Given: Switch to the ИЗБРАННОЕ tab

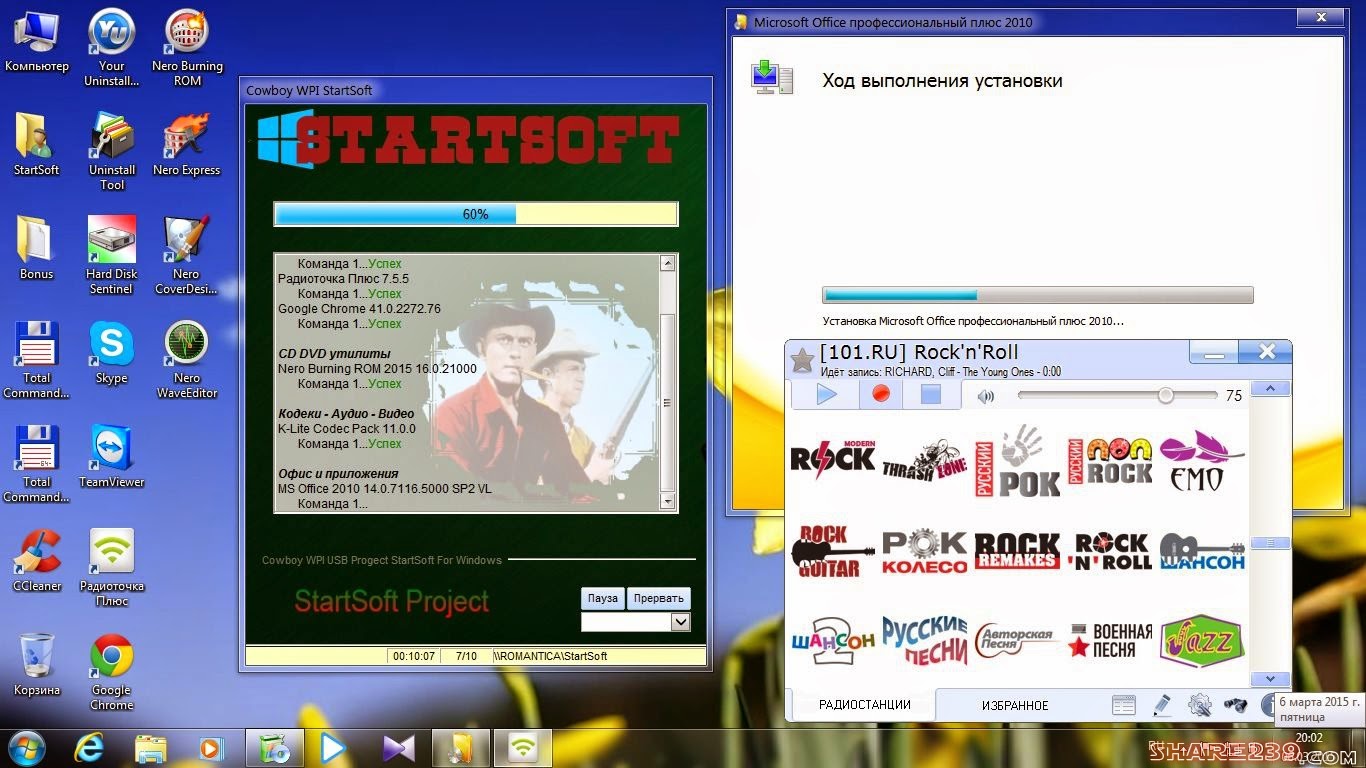Looking at the screenshot, I should click(x=1015, y=705).
